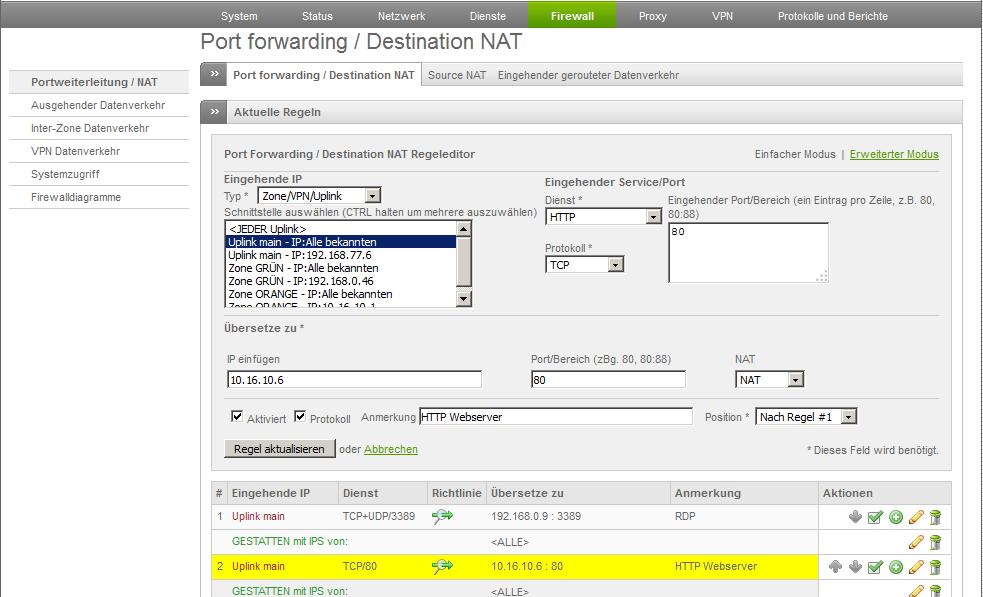Toggle the Aktiviert checkbox
Viewport: 983px width, 597px height.
(237, 416)
